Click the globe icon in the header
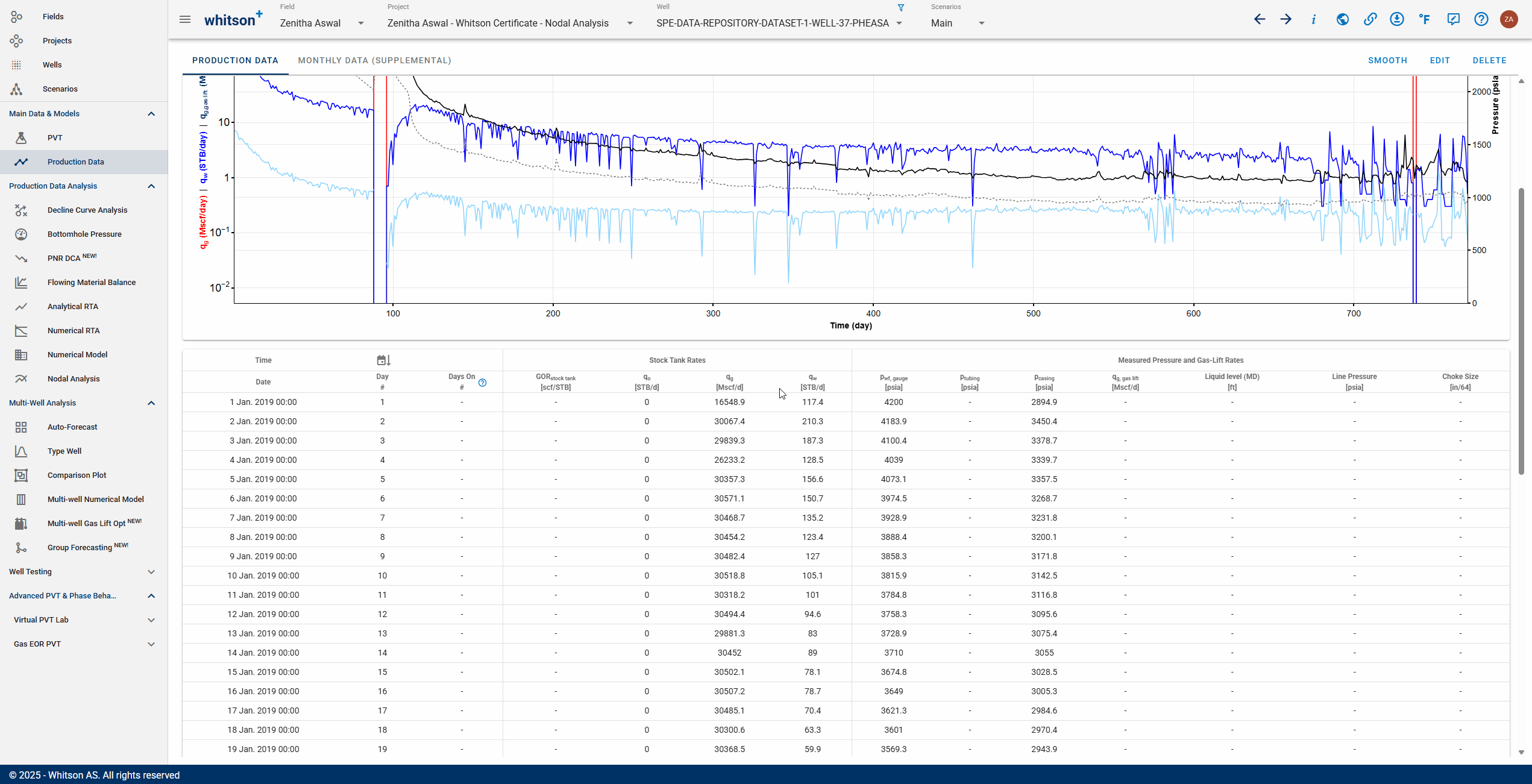The image size is (1532, 784). pyautogui.click(x=1342, y=19)
